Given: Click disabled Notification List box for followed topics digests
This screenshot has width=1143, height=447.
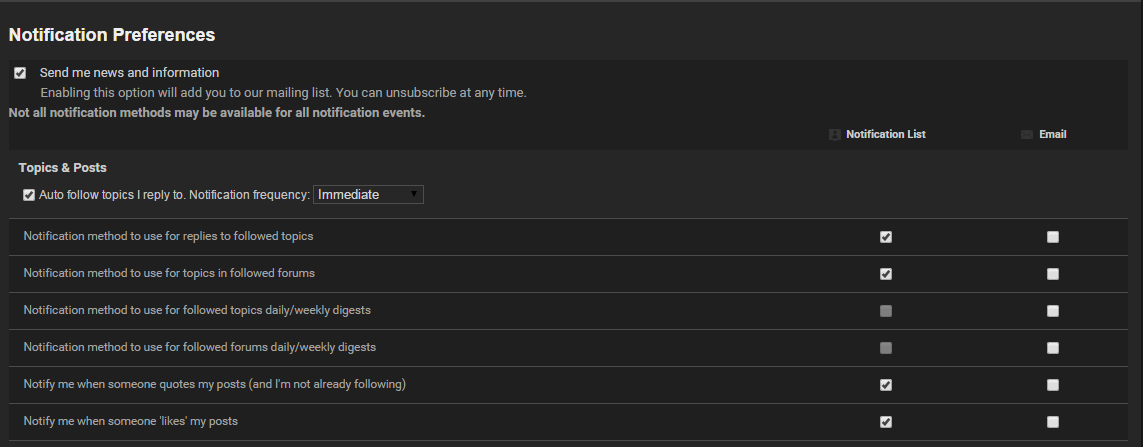Looking at the screenshot, I should click(x=886, y=311).
